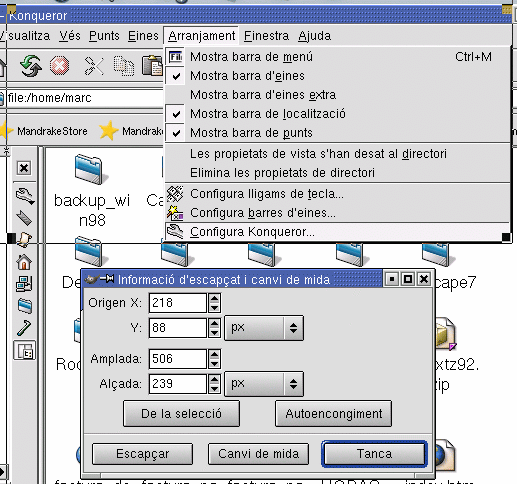Click the Ctrl+M shortcut menu row text
The height and width of the screenshot is (484, 517).
click(x=473, y=57)
